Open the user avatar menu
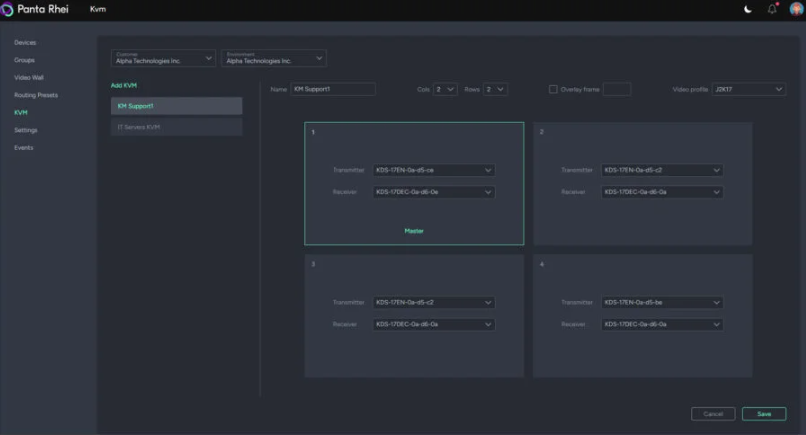Image resolution: width=806 pixels, height=435 pixels. (x=795, y=9)
